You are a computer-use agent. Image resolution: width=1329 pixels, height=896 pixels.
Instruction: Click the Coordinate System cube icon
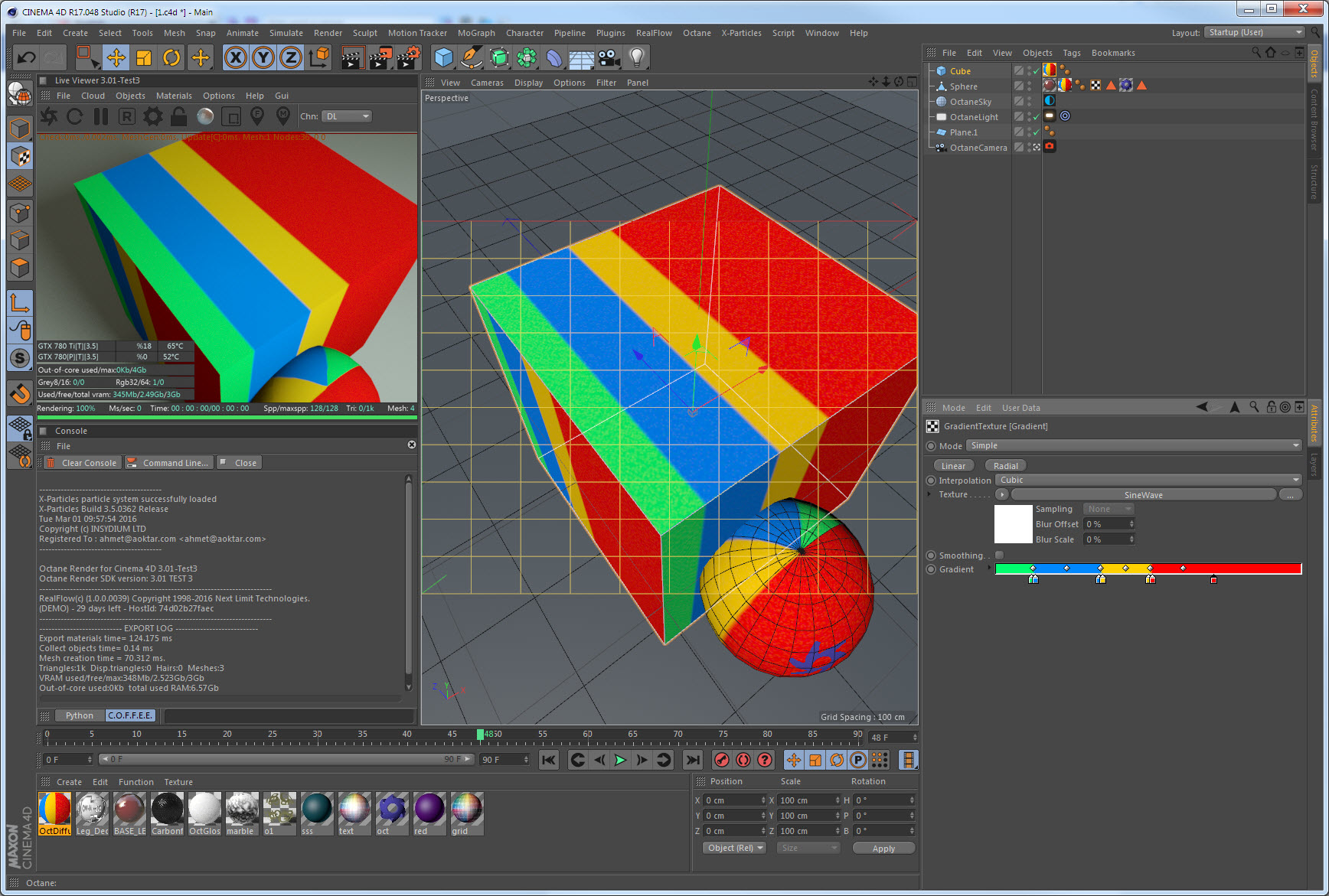(319, 57)
